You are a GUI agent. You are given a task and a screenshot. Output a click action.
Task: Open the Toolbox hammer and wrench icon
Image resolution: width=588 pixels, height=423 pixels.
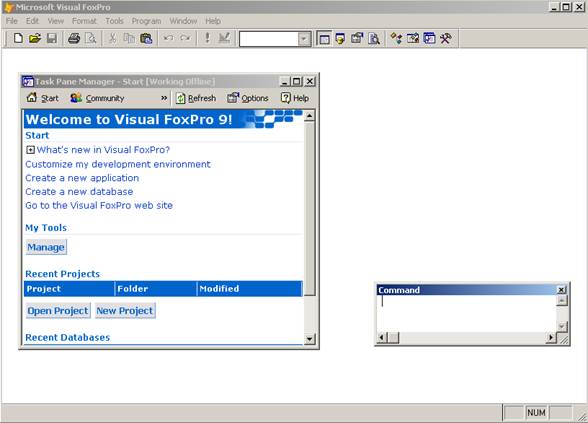[446, 38]
